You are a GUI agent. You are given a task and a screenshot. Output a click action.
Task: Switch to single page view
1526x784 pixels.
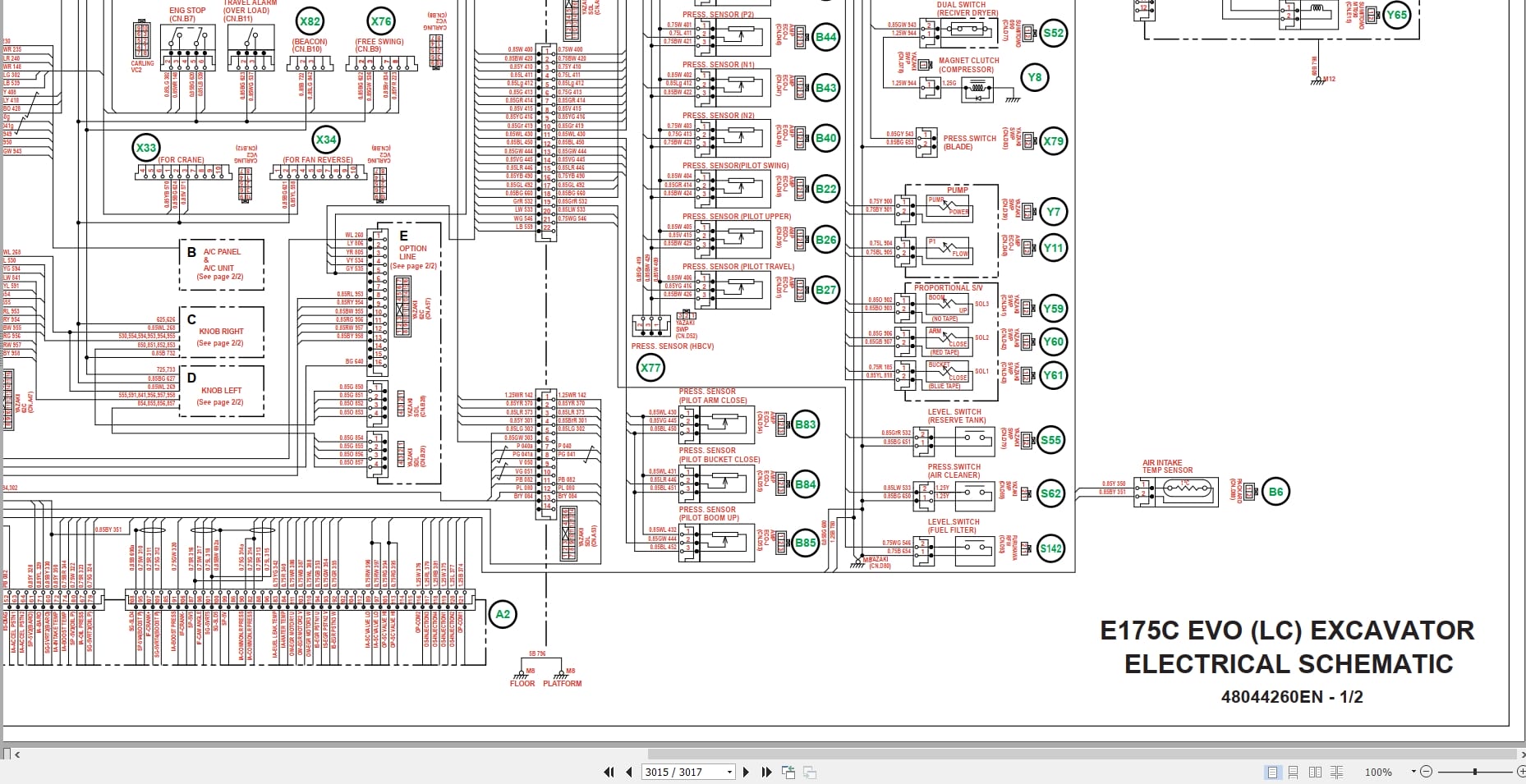(x=1272, y=772)
